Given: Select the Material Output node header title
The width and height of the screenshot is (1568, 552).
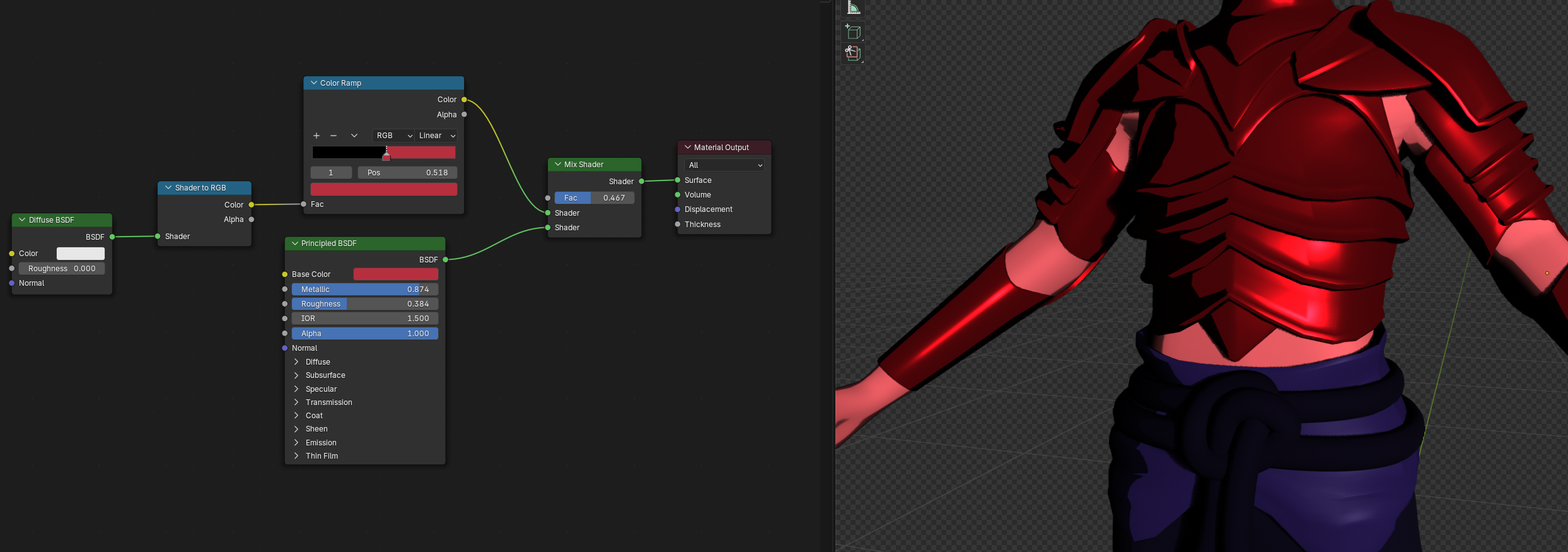Looking at the screenshot, I should point(722,148).
